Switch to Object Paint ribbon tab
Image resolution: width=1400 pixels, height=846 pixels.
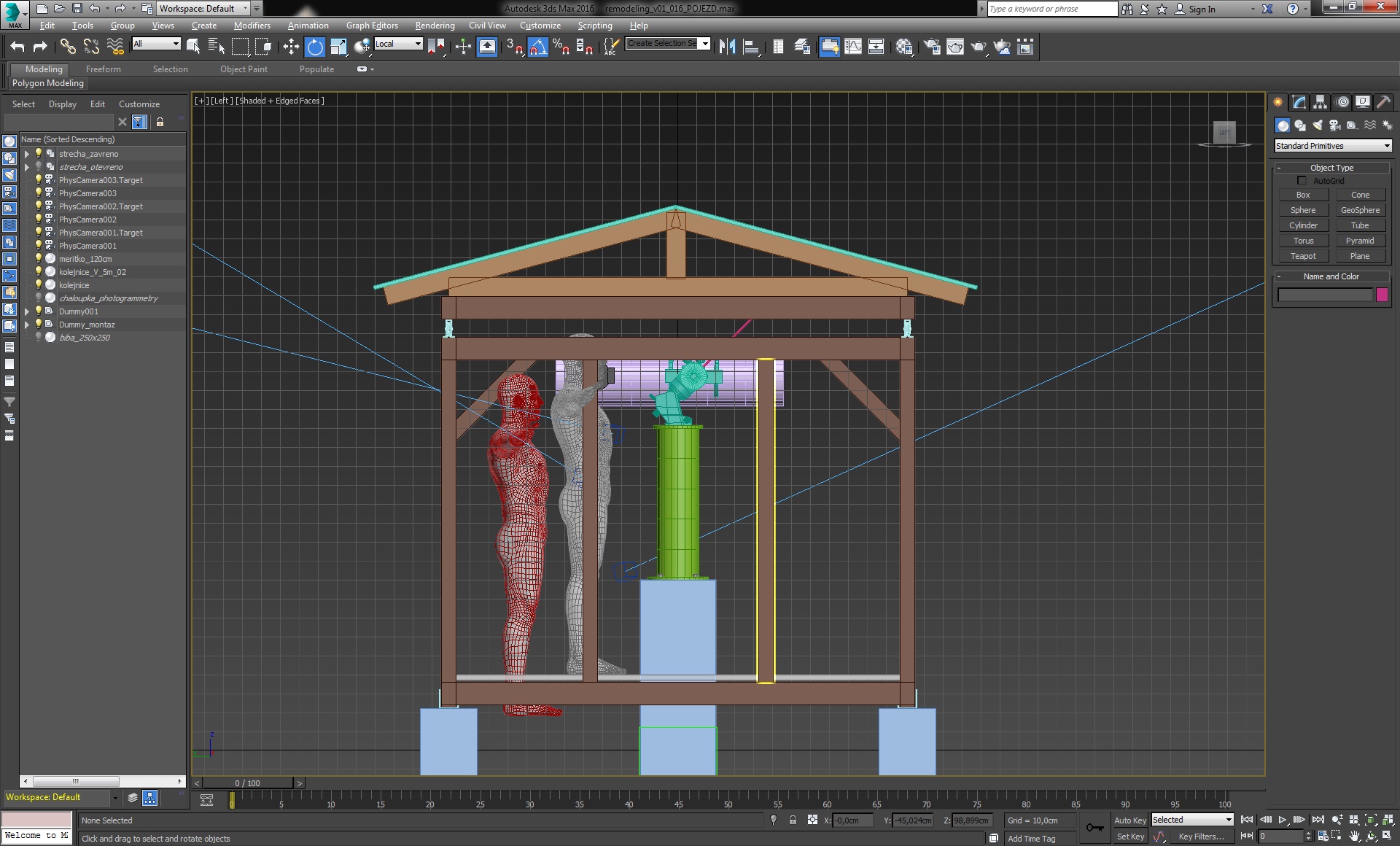(x=244, y=69)
